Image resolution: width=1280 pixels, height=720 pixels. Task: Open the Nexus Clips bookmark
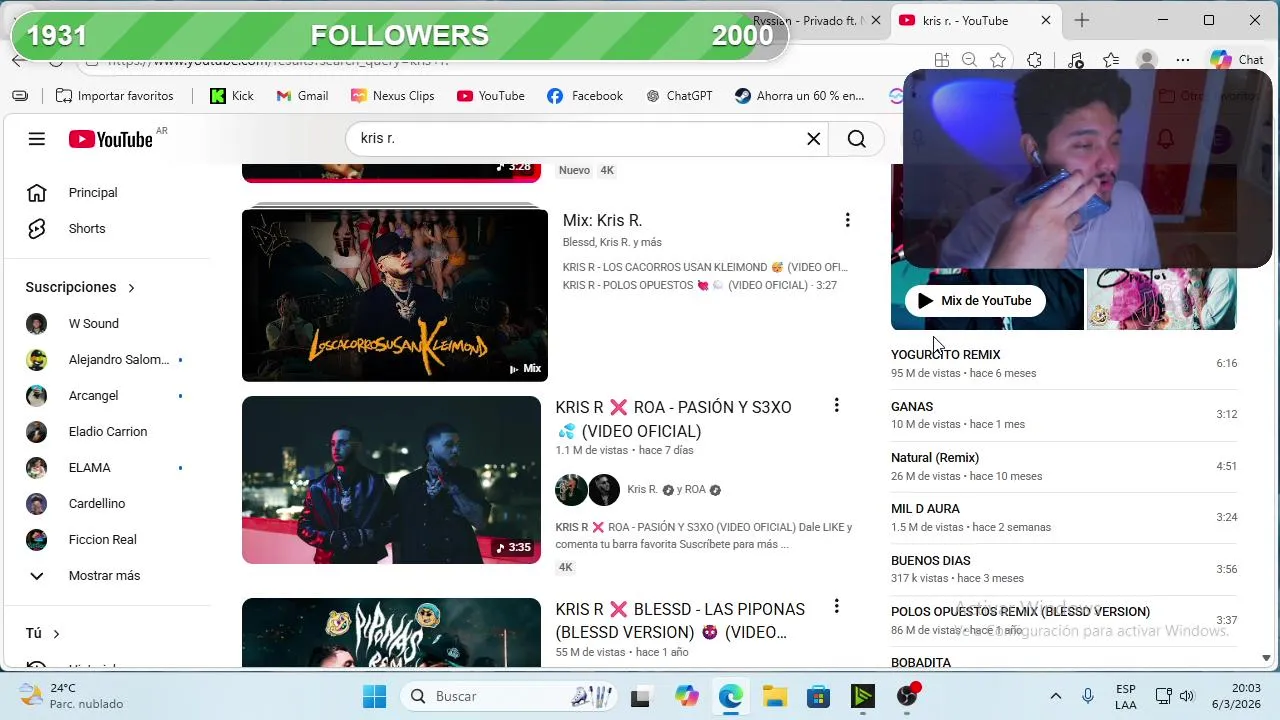[x=392, y=96]
